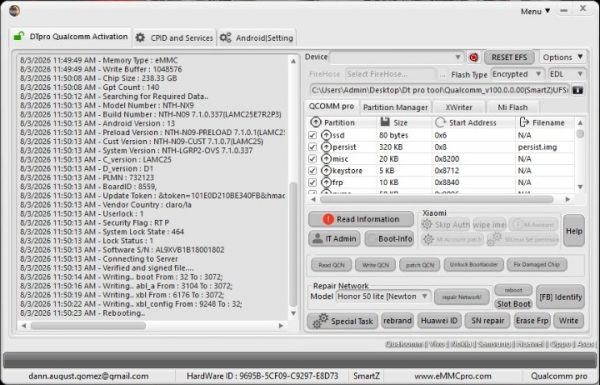Toggle the misc partition checkbox
This screenshot has height=385, width=600.
point(312,159)
